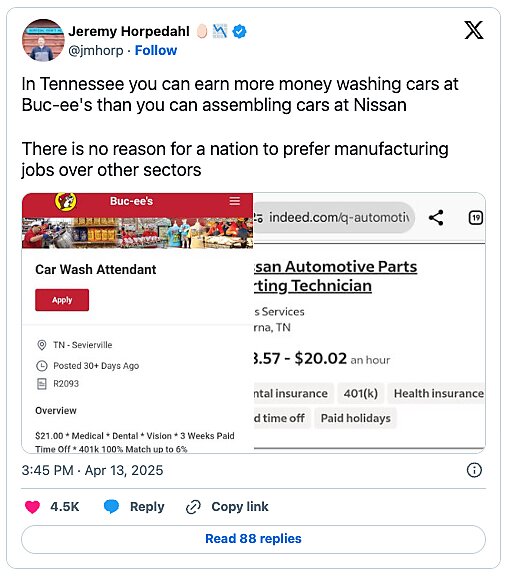The image size is (511, 581).
Task: Click the red Apply button
Action: [62, 300]
